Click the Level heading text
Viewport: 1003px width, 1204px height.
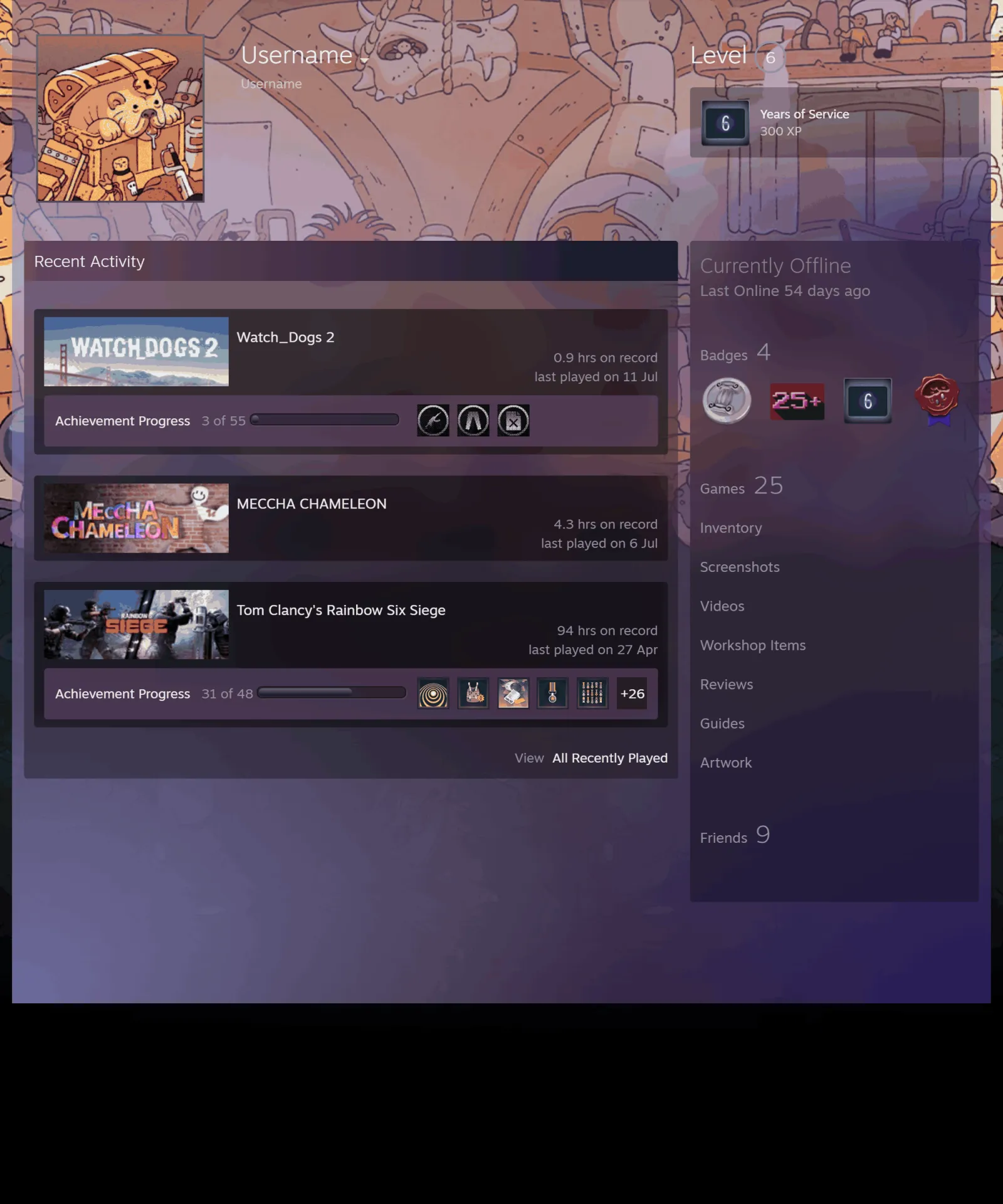click(718, 55)
